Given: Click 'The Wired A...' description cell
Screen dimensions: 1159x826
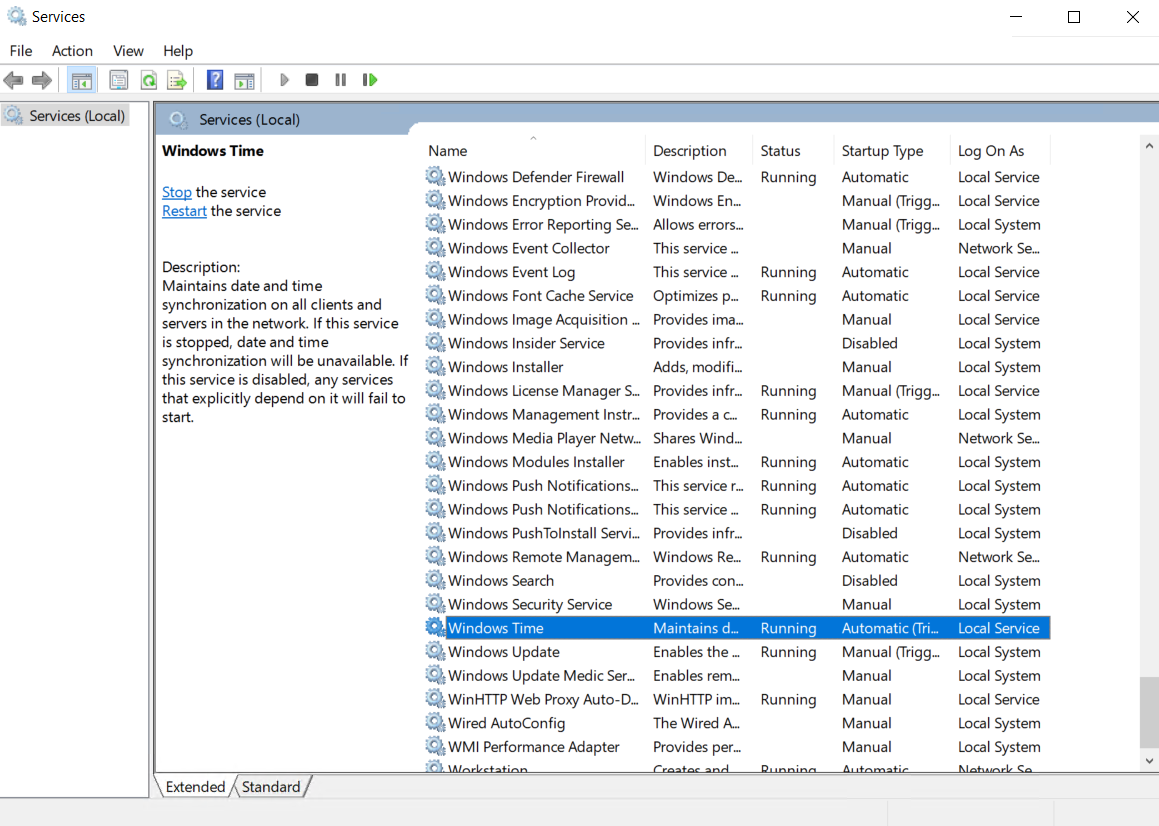Looking at the screenshot, I should pyautogui.click(x=696, y=722).
